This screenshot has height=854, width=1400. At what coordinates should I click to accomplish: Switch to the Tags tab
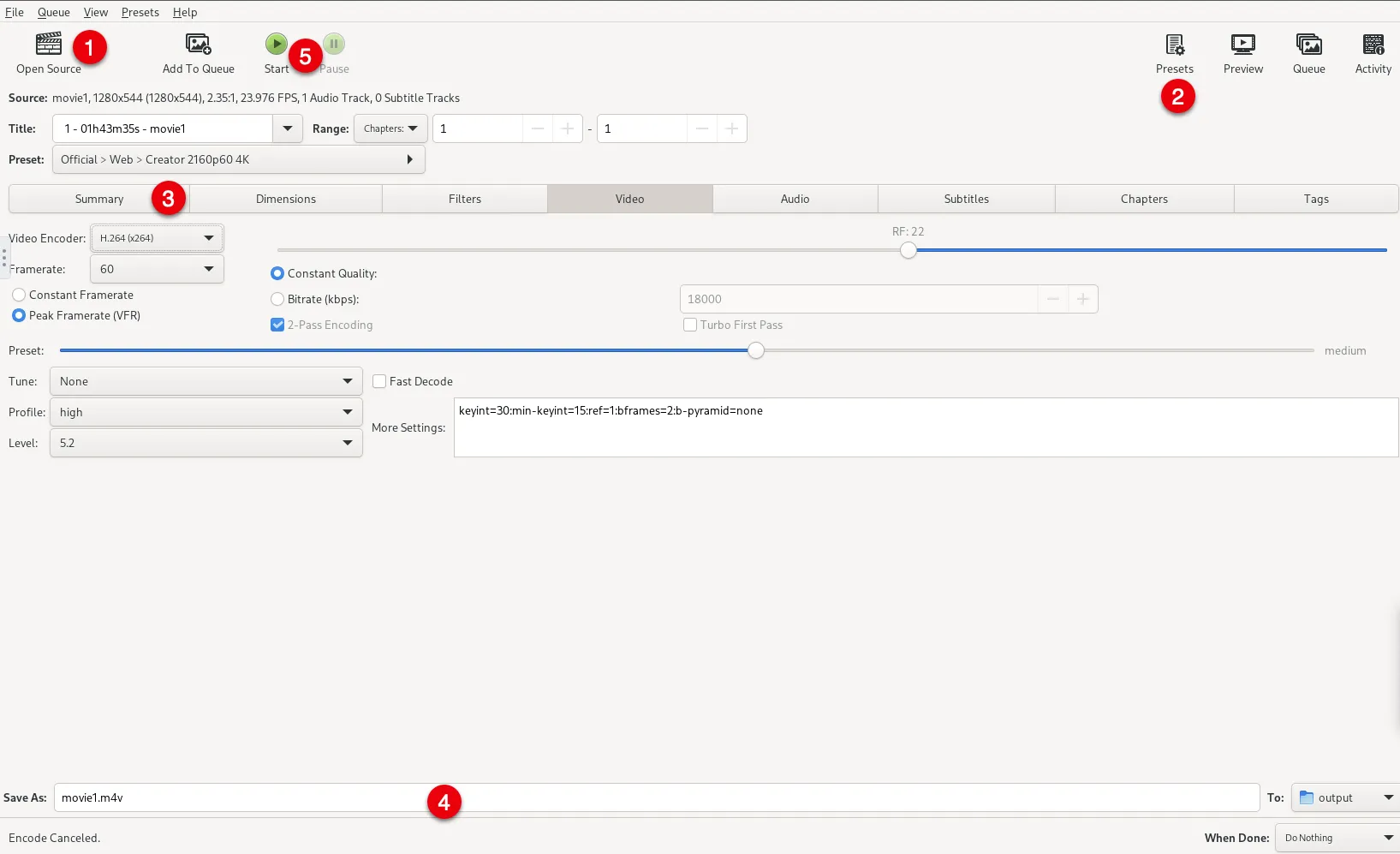1317,199
